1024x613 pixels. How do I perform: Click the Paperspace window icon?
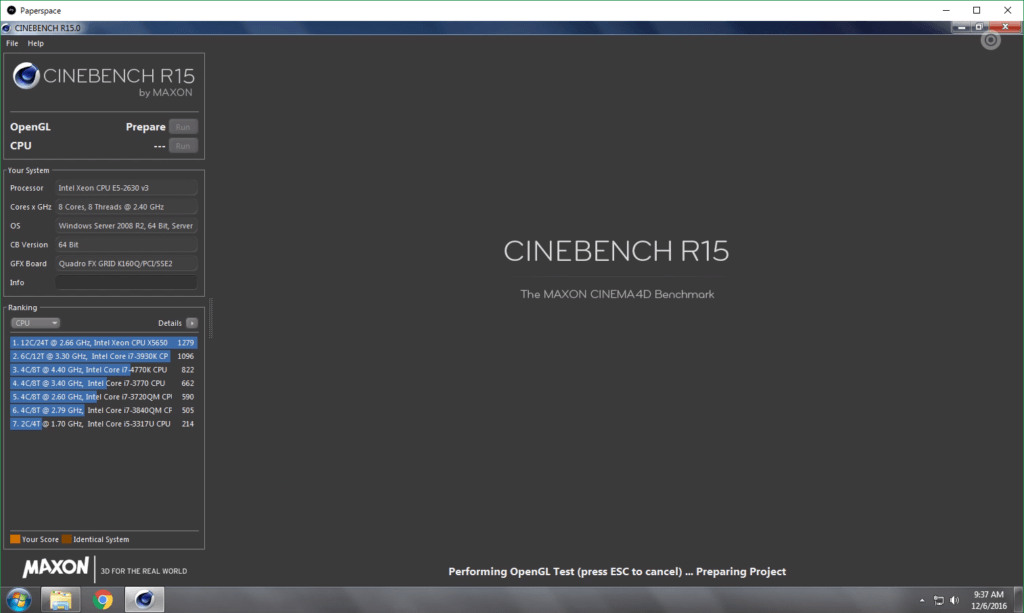coord(11,10)
